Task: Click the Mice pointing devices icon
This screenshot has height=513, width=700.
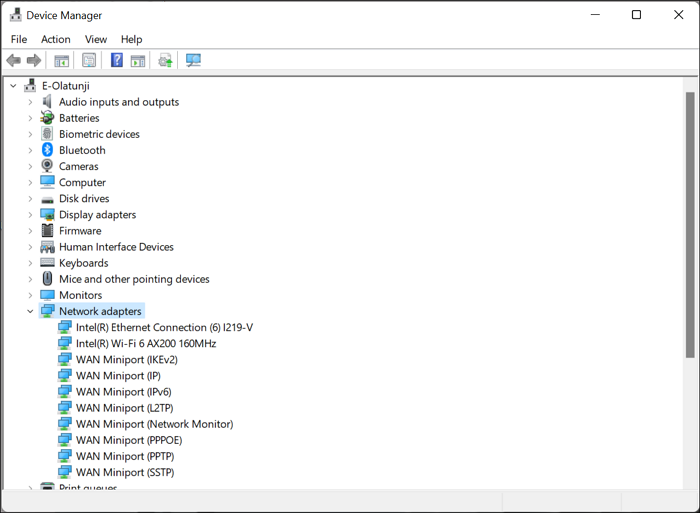Action: pos(47,279)
